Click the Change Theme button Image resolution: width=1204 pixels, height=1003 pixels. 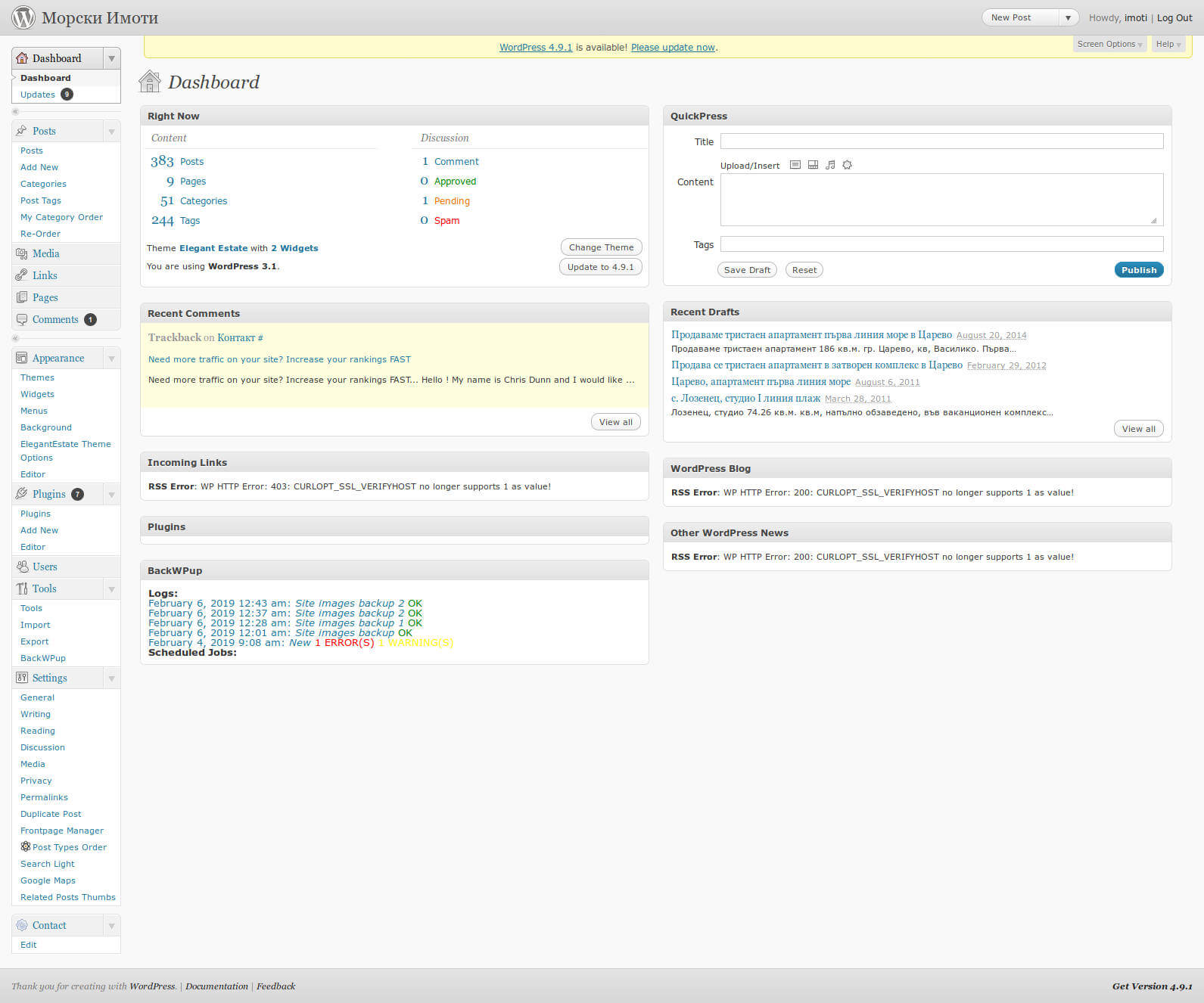(x=602, y=247)
